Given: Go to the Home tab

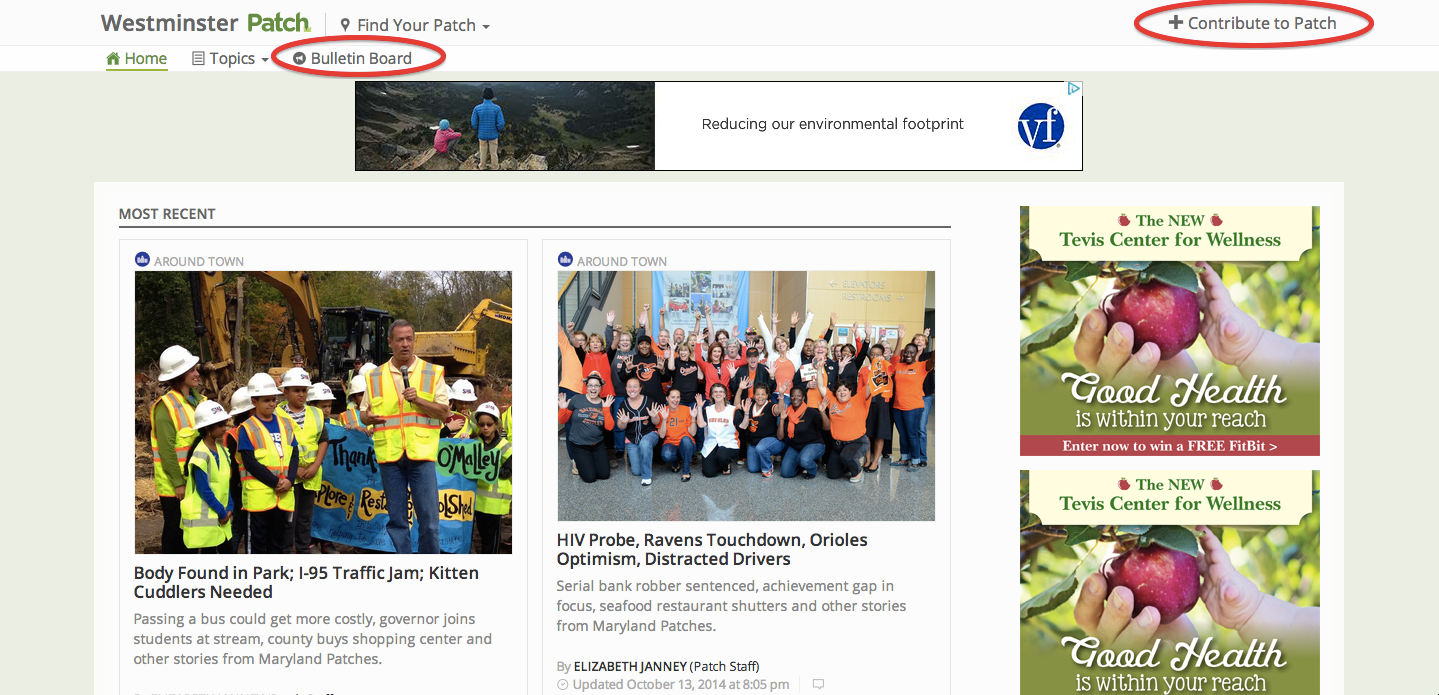Looking at the screenshot, I should point(145,59).
